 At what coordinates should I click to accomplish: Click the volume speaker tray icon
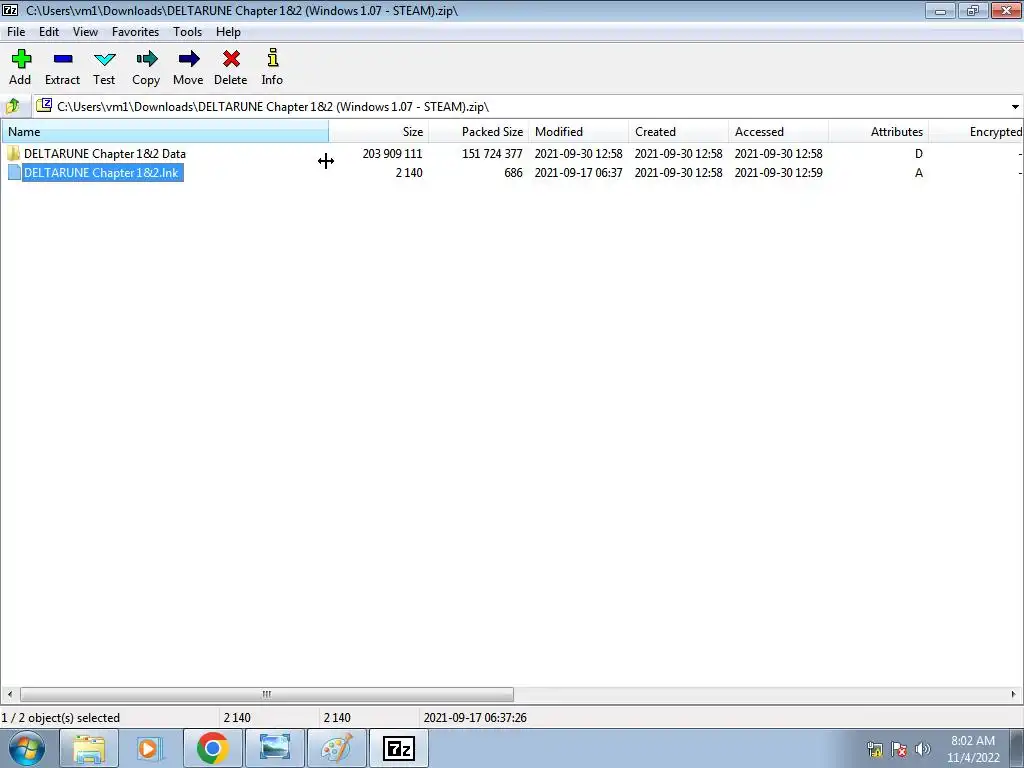pos(922,749)
